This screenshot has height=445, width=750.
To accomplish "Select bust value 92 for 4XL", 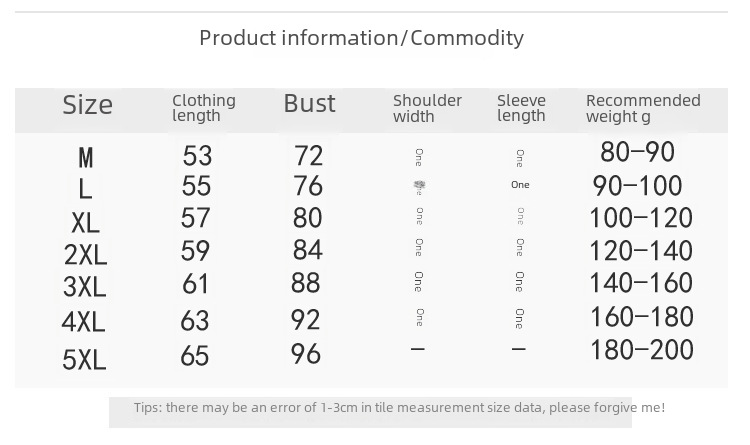I will pyautogui.click(x=305, y=320).
